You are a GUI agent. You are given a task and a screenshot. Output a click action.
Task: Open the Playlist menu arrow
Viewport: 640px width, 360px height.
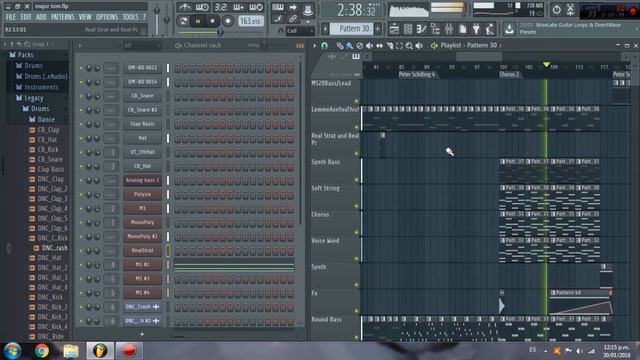tap(315, 46)
